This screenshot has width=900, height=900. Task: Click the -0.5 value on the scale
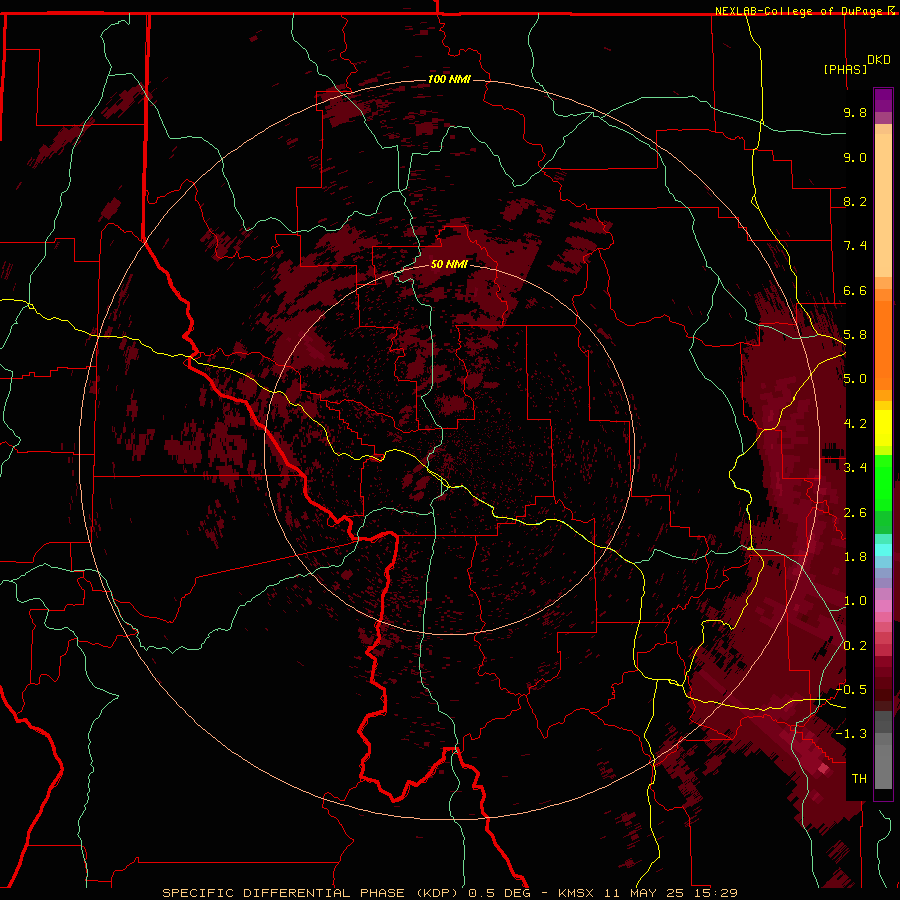pyautogui.click(x=851, y=690)
